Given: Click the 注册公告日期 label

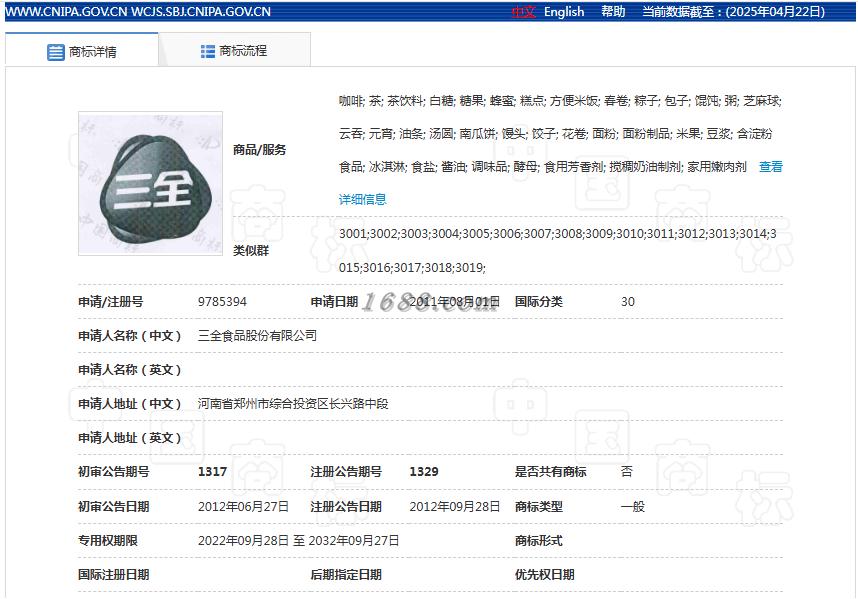Looking at the screenshot, I should coord(346,507).
